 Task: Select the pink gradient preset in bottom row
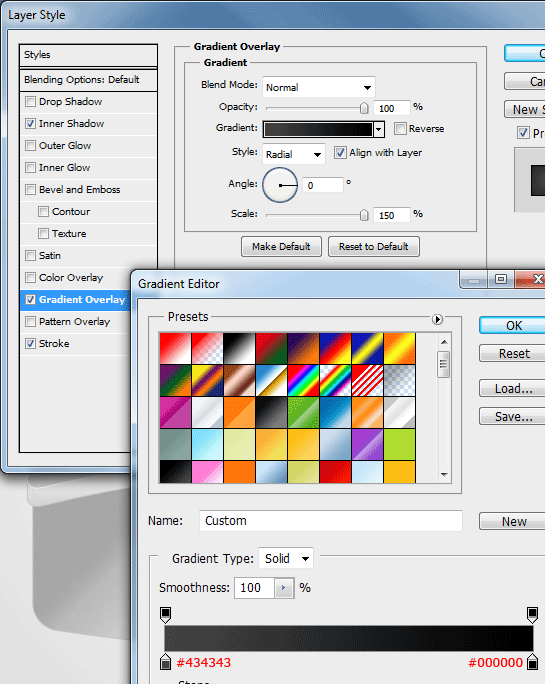click(x=207, y=472)
